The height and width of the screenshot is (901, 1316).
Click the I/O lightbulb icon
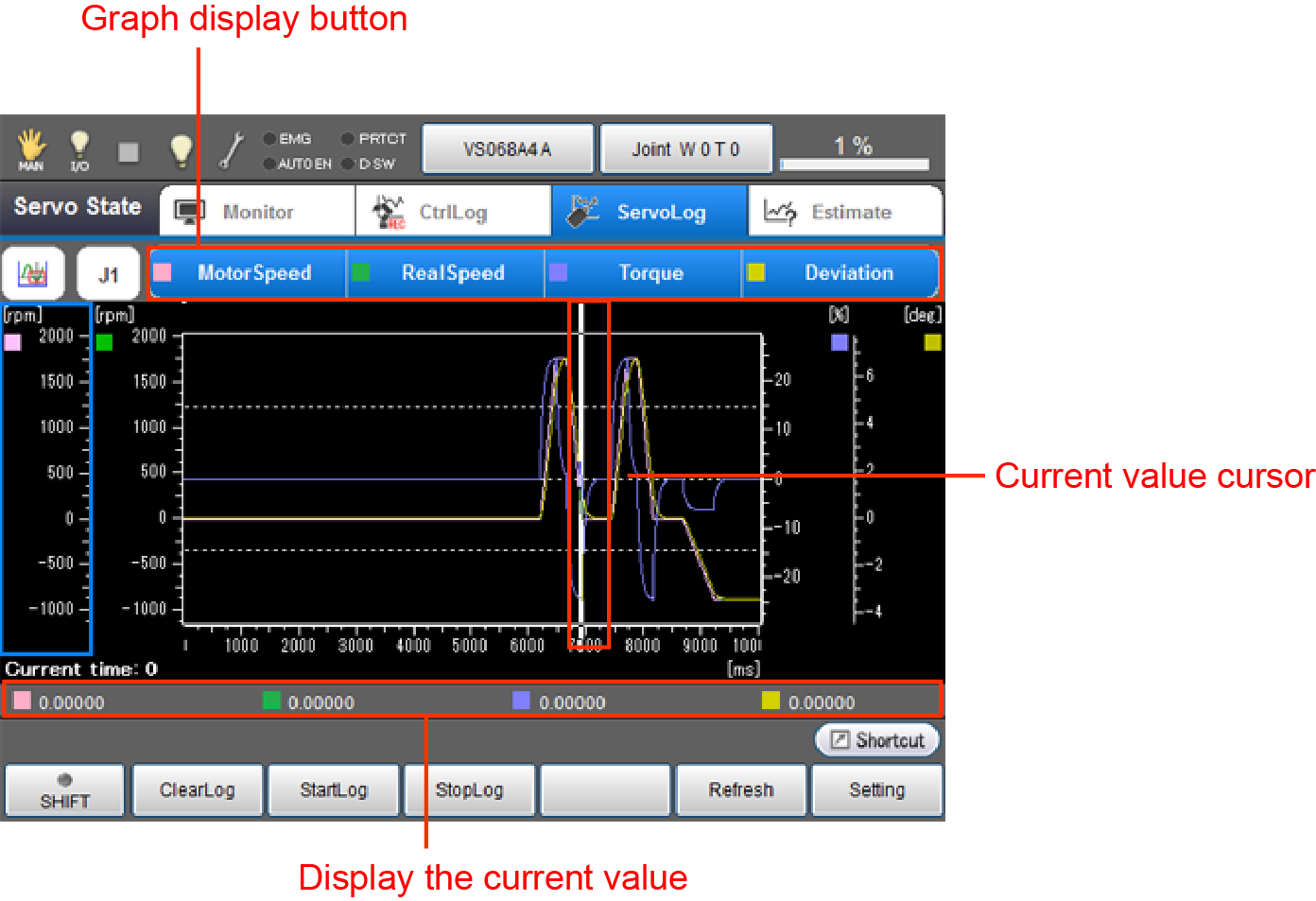click(x=79, y=149)
